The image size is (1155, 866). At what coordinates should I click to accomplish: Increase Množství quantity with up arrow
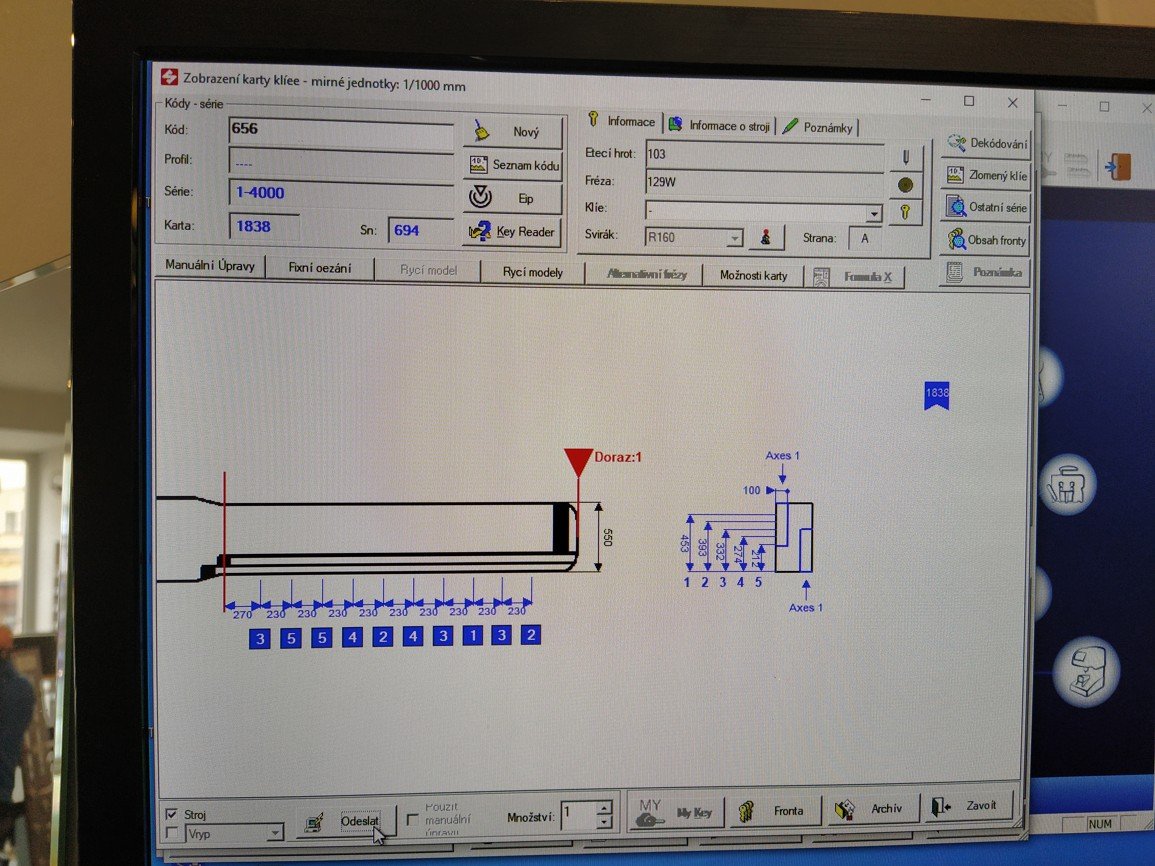(x=604, y=806)
